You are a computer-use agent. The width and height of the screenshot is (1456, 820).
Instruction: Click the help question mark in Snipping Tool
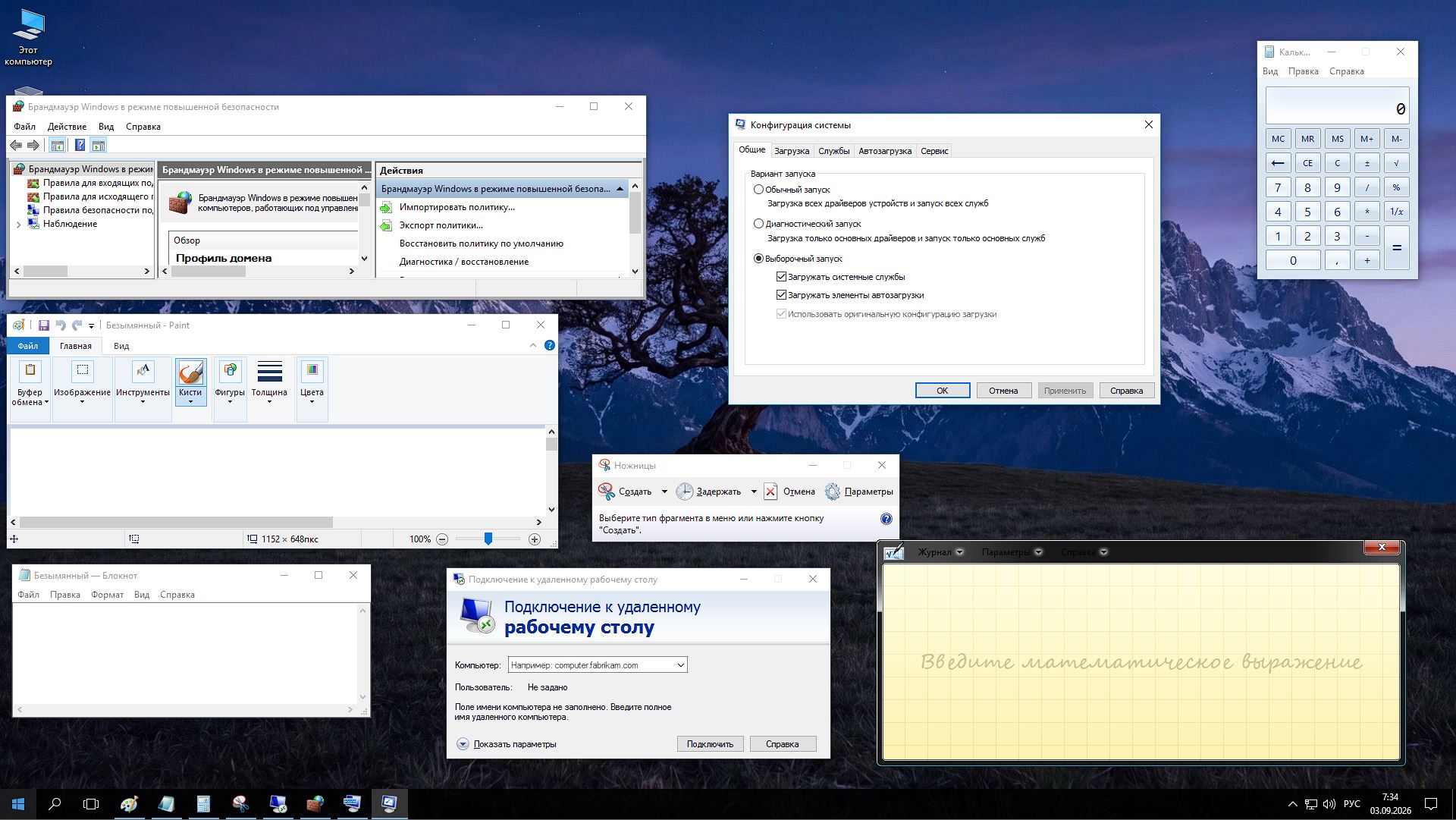pos(886,519)
